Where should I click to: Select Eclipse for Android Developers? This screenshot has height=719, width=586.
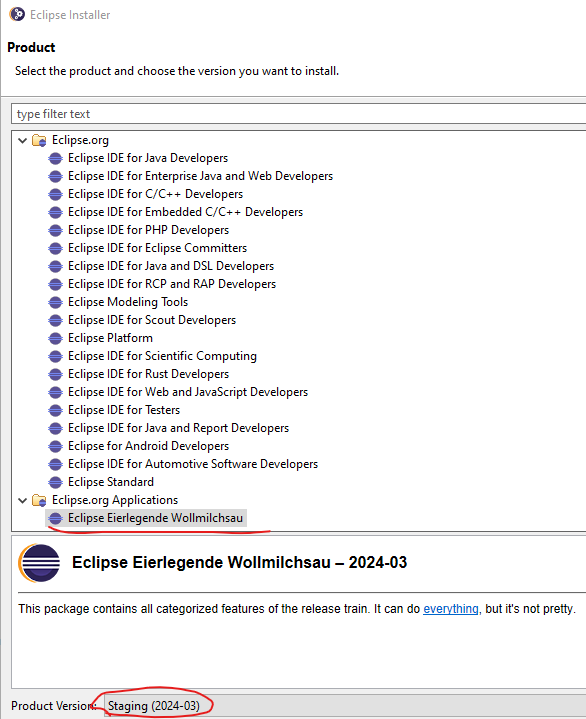click(149, 446)
